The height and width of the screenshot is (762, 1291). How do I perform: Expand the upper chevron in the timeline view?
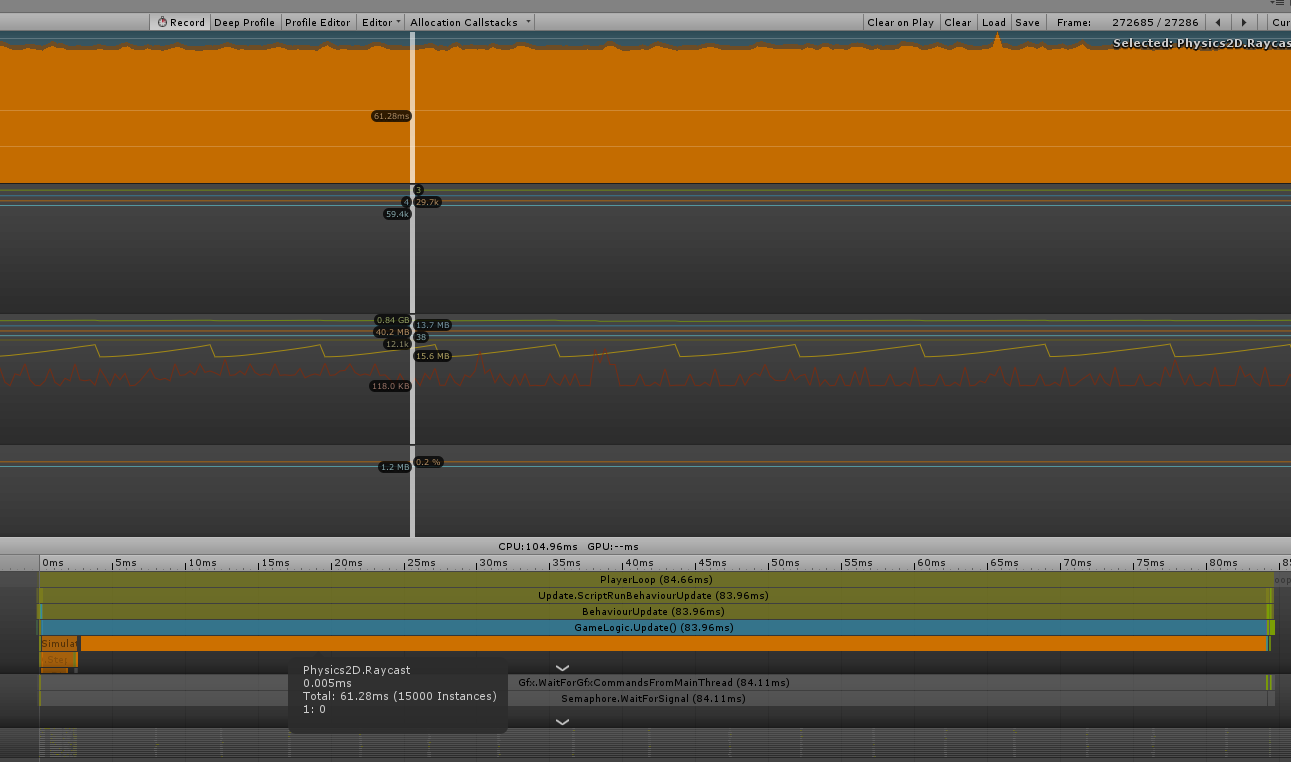[x=562, y=667]
